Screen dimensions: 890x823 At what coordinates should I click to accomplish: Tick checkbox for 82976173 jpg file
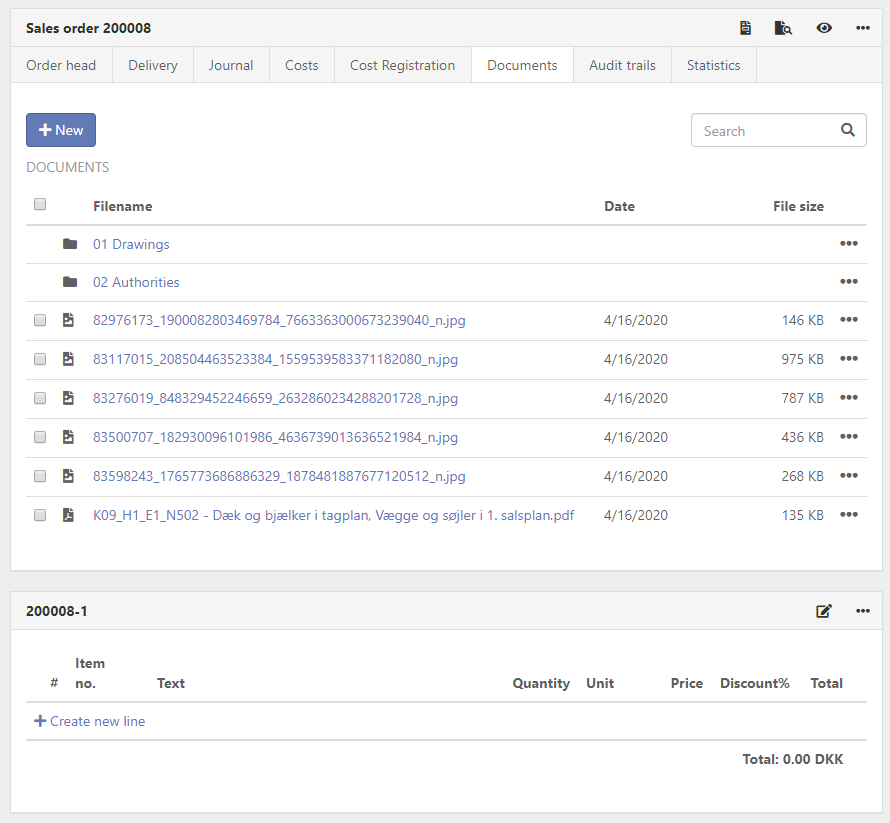pos(40,321)
